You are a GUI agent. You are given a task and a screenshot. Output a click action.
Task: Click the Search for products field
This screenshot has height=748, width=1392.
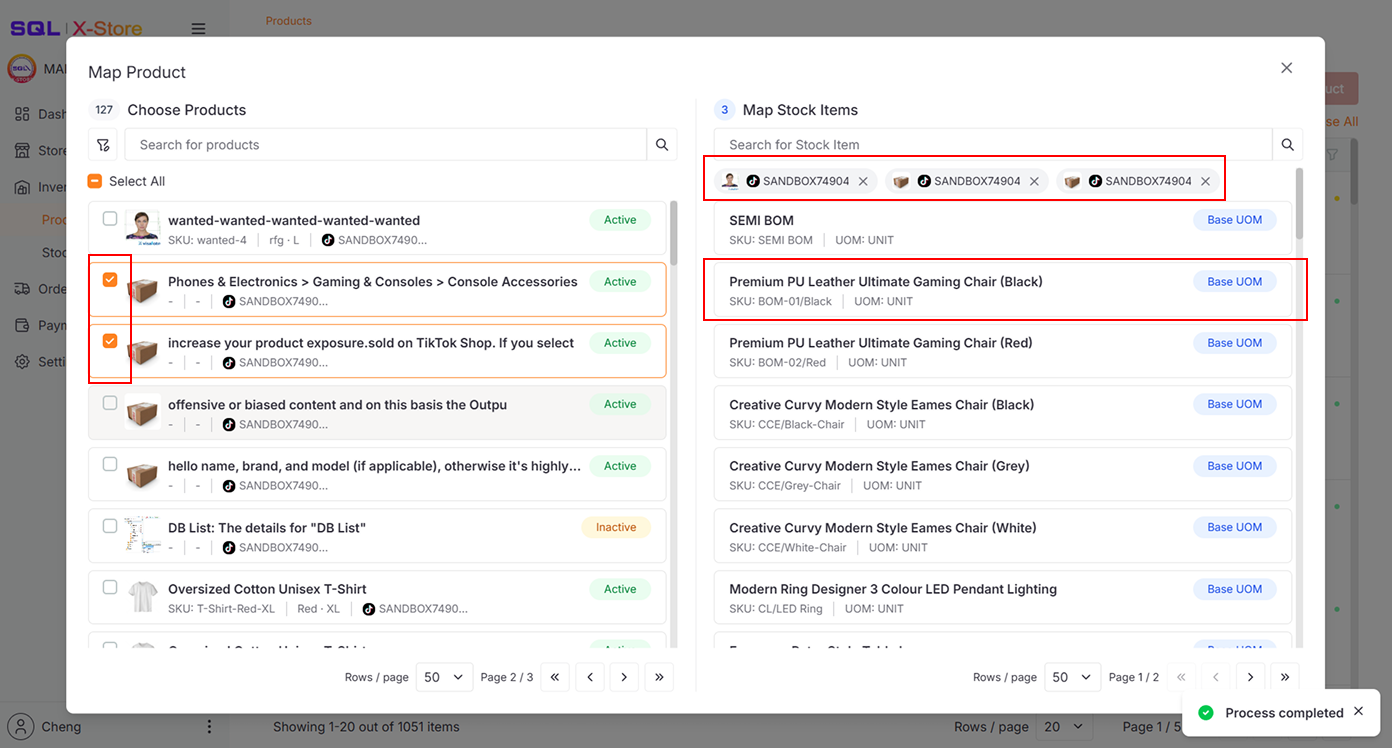pyautogui.click(x=385, y=145)
